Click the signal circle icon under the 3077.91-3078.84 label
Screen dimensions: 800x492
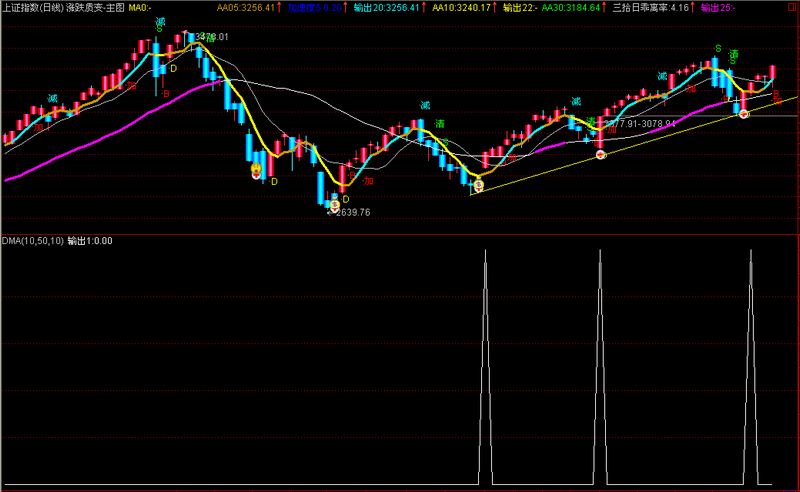pyautogui.click(x=601, y=154)
